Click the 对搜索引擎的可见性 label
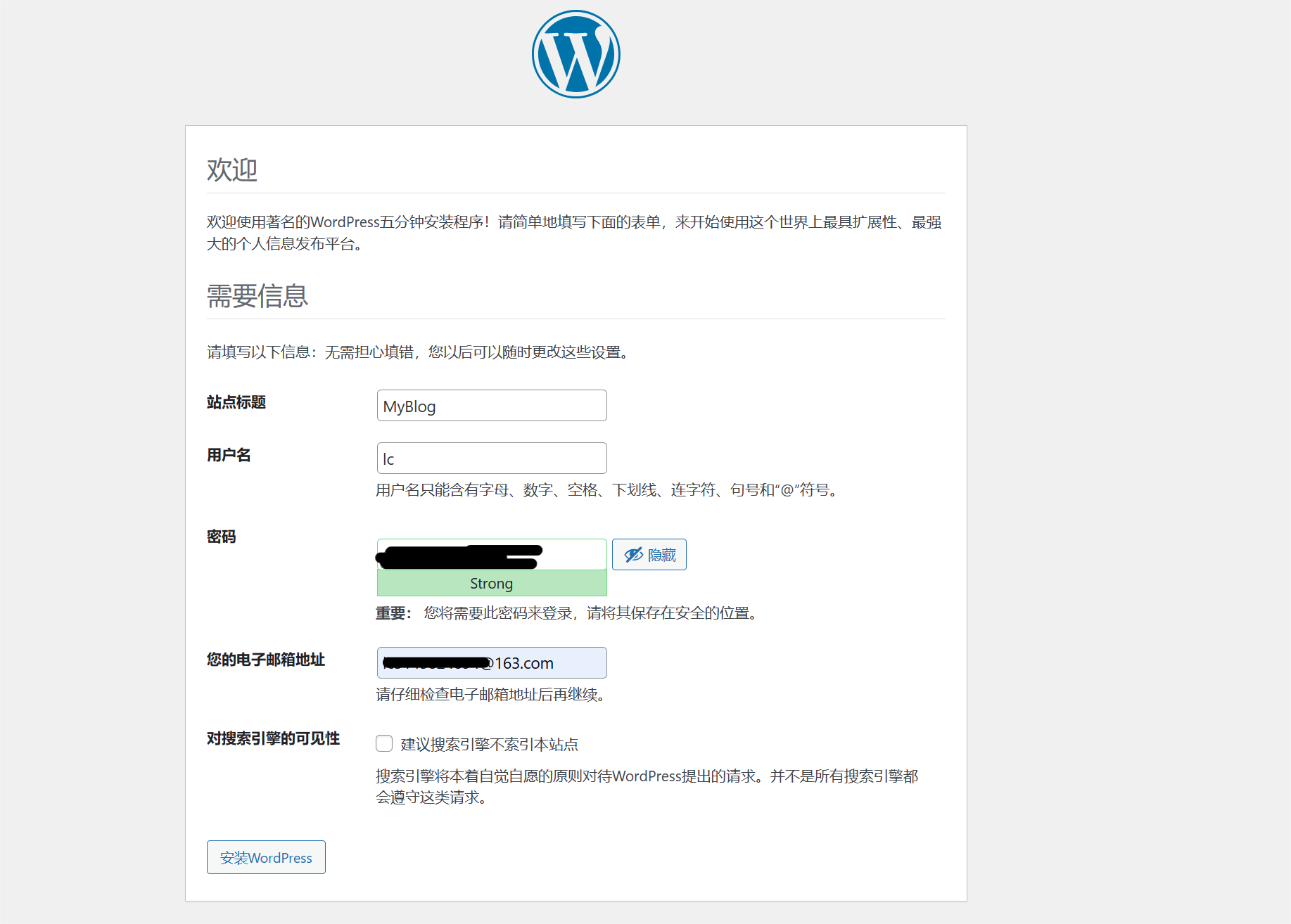Image resolution: width=1291 pixels, height=924 pixels. (273, 738)
